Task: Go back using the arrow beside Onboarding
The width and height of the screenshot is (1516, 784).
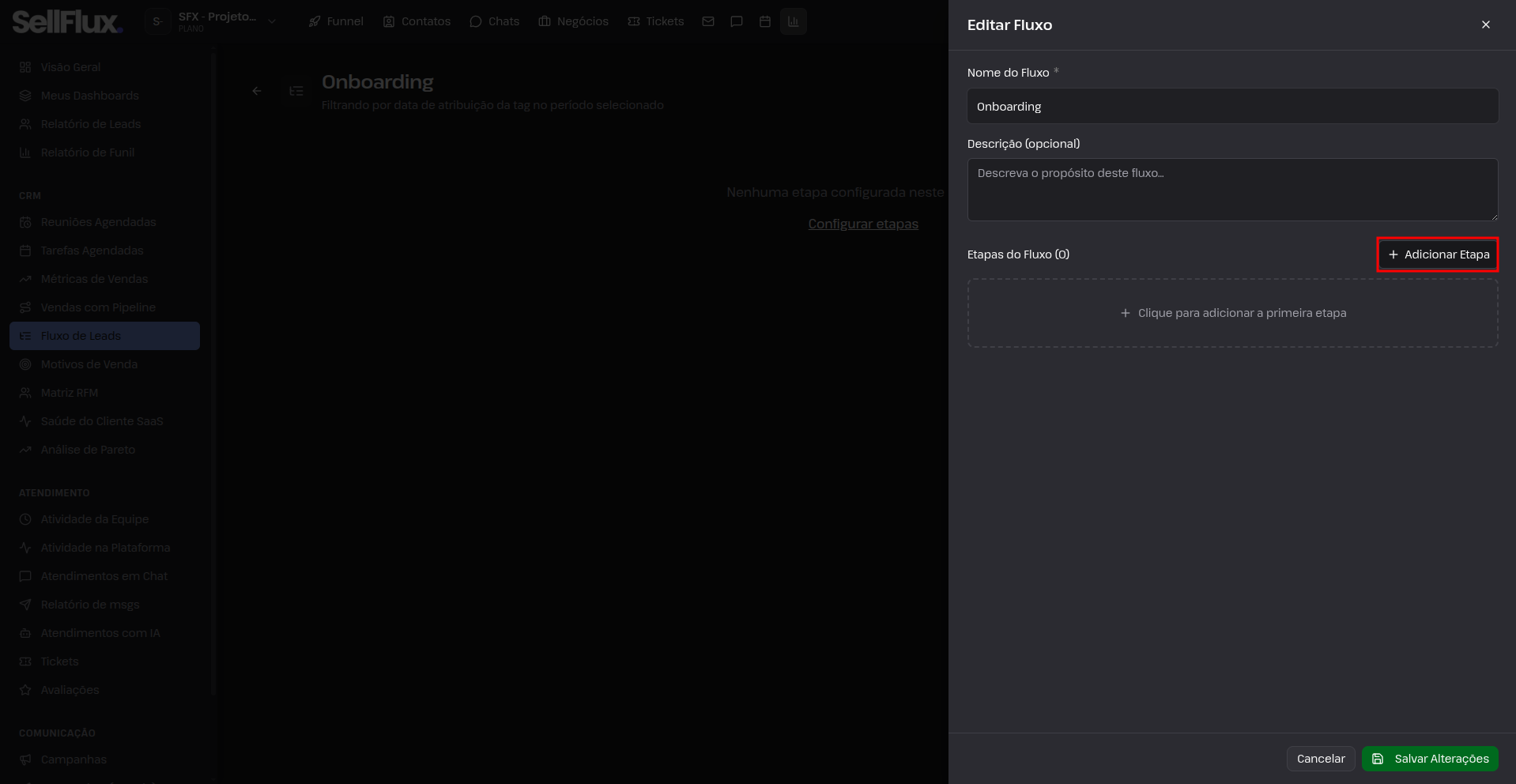Action: pos(257,91)
